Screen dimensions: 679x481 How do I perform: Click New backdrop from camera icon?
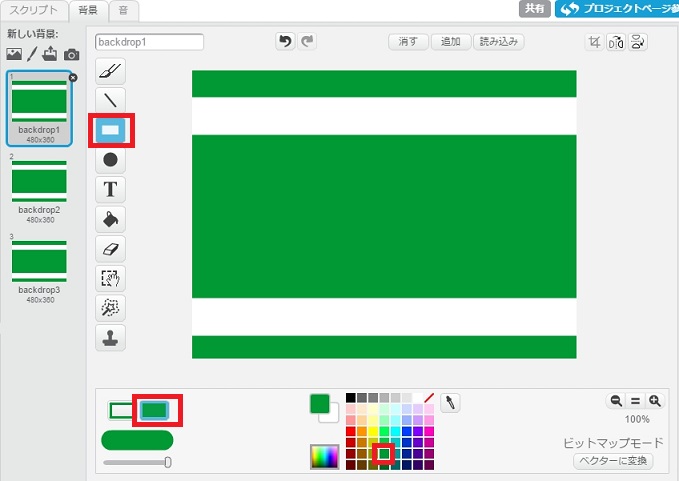coord(71,55)
